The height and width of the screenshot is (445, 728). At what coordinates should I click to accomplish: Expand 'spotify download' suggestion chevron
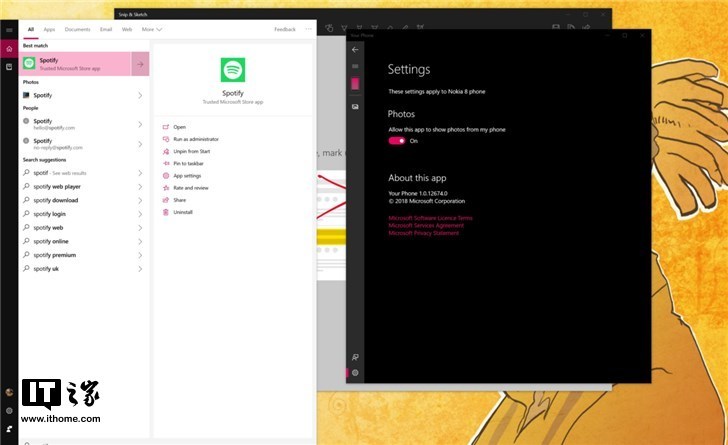click(x=140, y=200)
